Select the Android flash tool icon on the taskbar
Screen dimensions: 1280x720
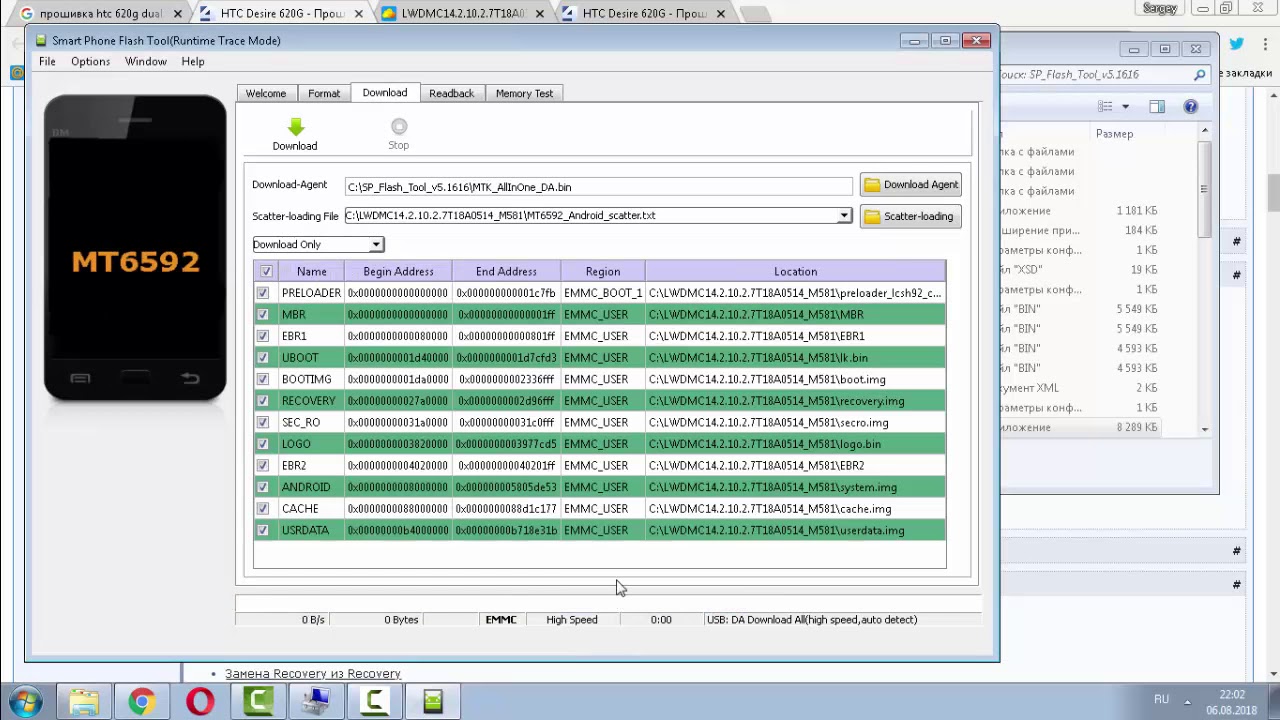433,701
